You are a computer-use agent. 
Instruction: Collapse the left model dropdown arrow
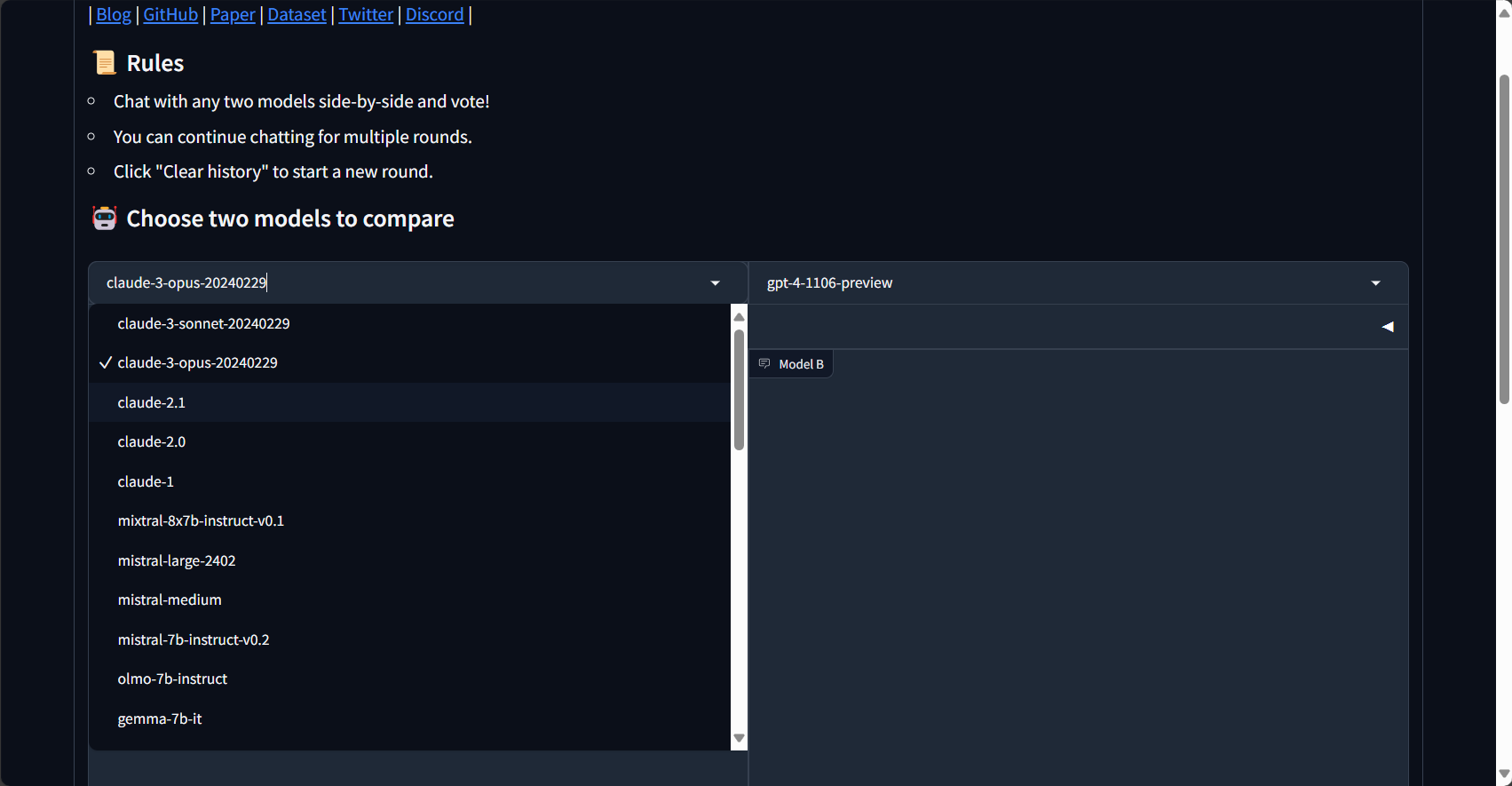715,283
